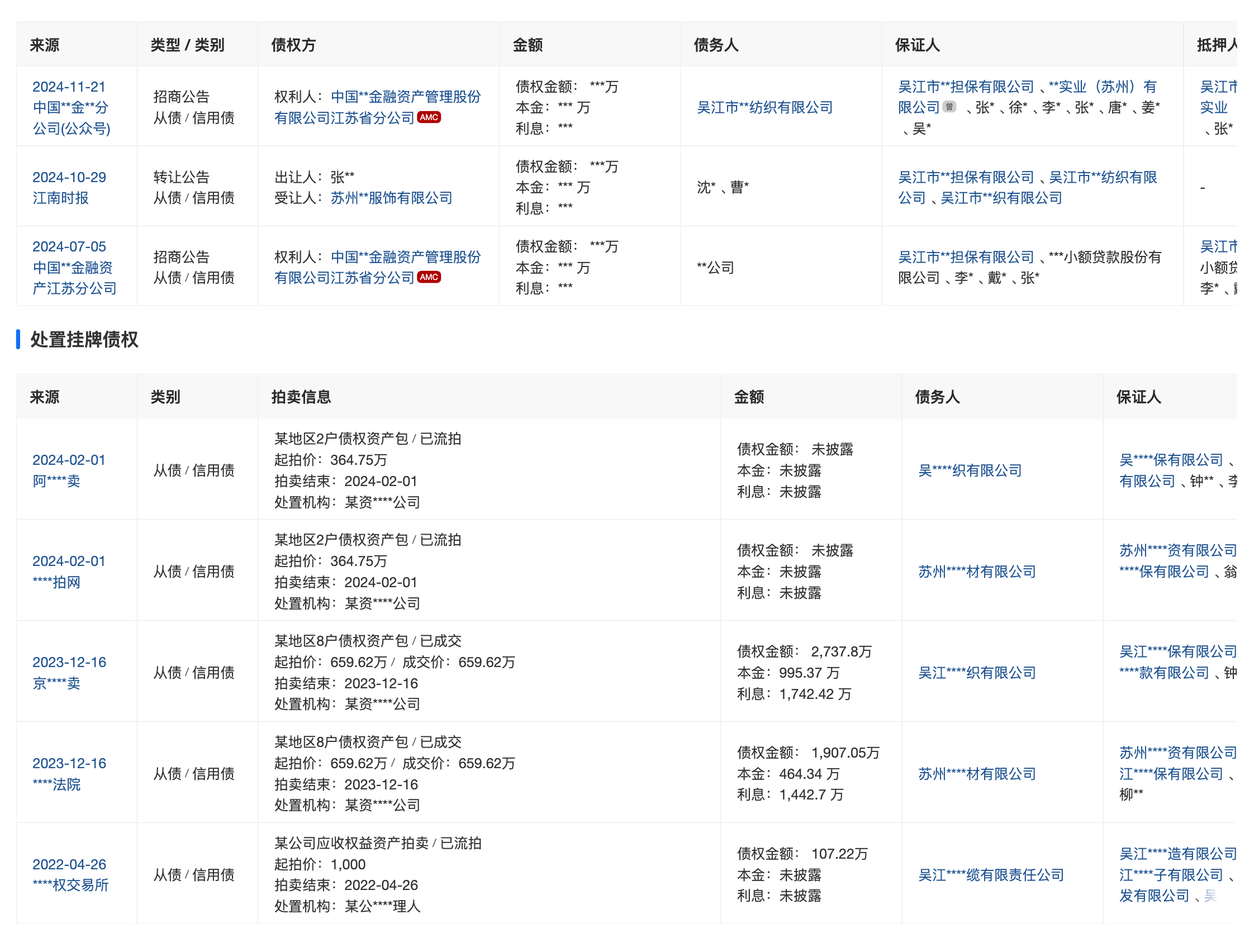The height and width of the screenshot is (952, 1254).
Task: Open the 2024-02-01 阿****卖 source link
Action: tap(69, 470)
